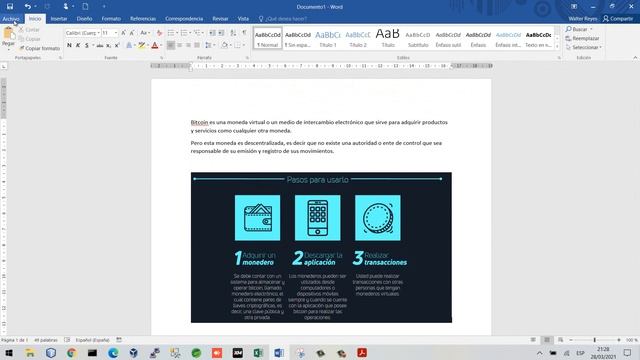Image resolution: width=640 pixels, height=360 pixels.
Task: Switch to the Revisar tab
Action: [220, 19]
